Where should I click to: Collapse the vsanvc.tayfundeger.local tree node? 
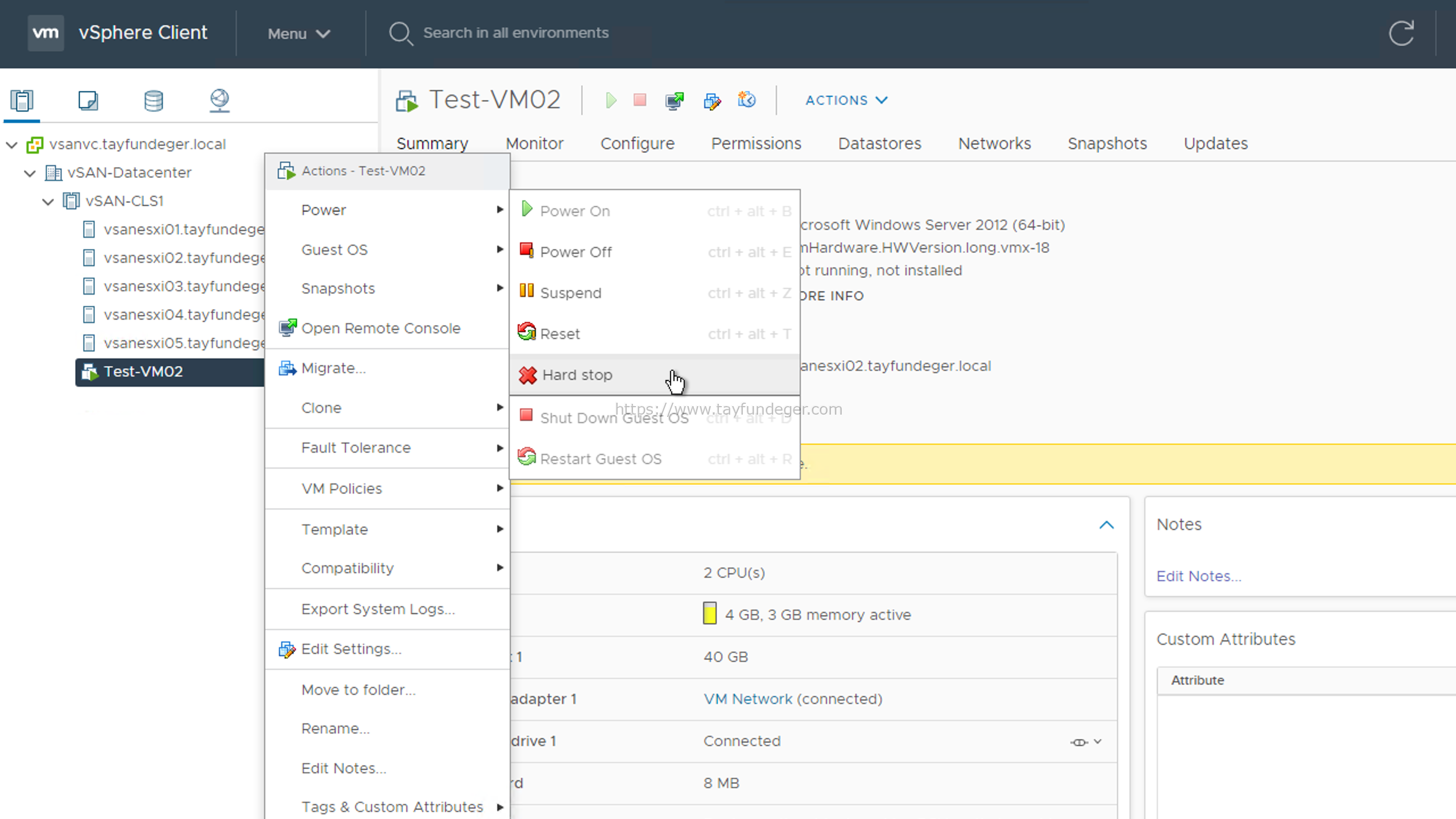(x=12, y=144)
